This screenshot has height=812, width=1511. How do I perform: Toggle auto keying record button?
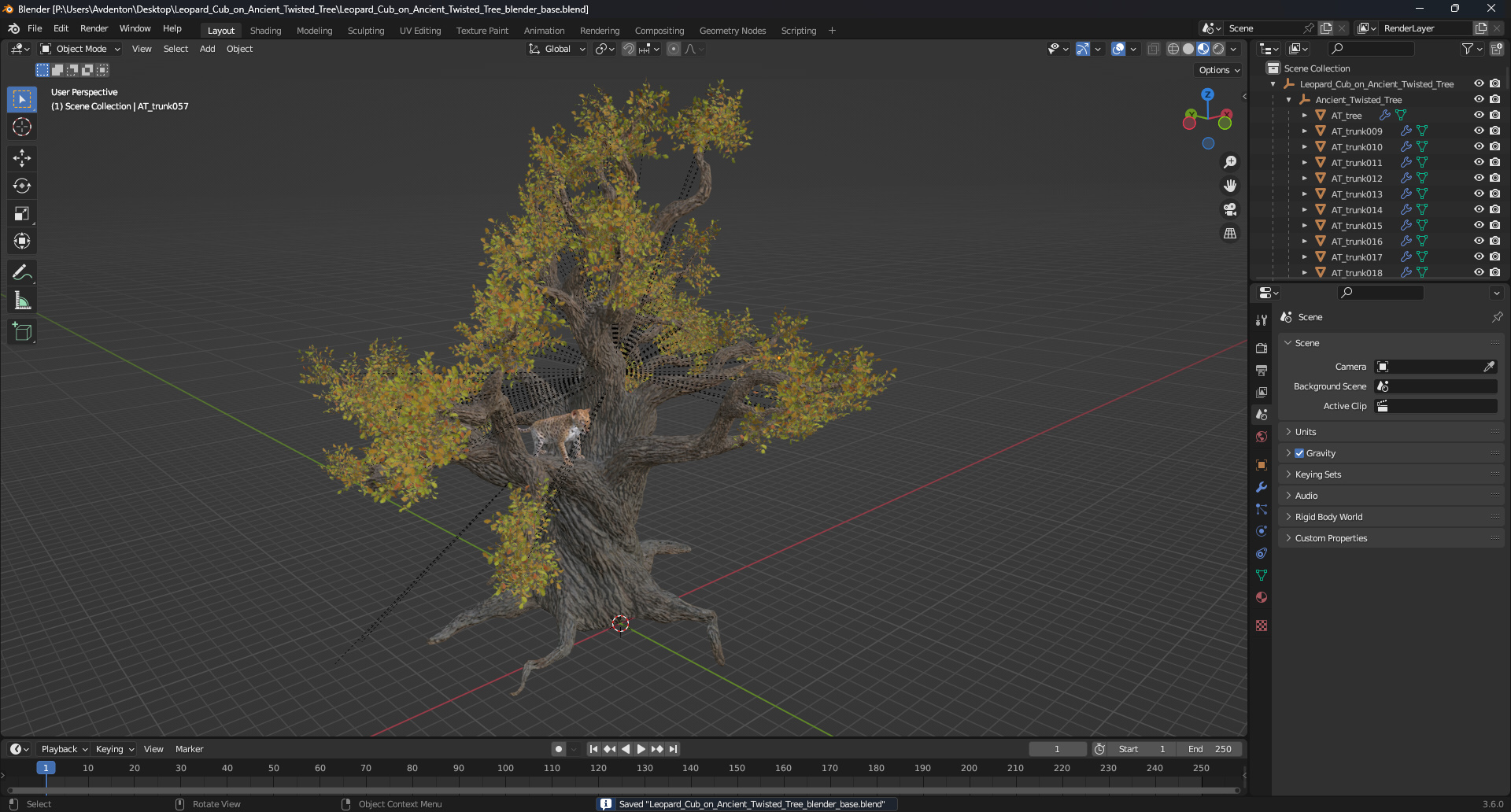click(x=558, y=749)
